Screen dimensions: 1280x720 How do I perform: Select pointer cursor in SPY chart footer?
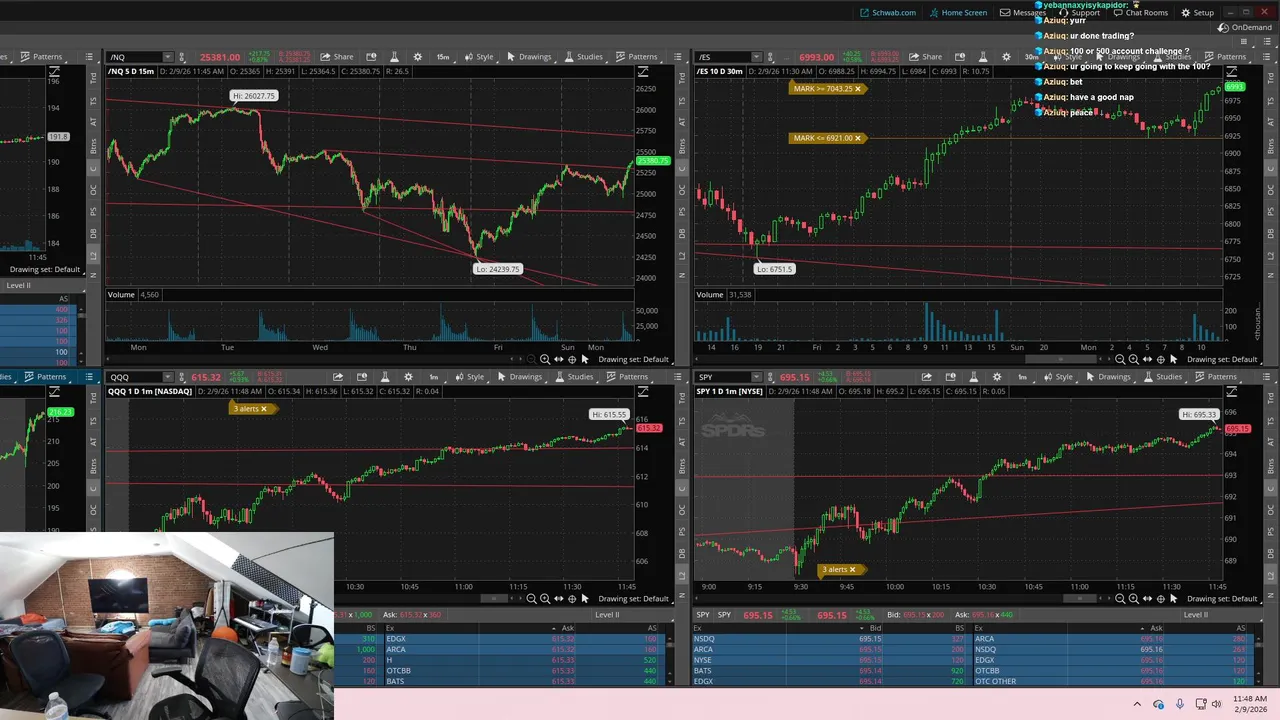(1173, 598)
